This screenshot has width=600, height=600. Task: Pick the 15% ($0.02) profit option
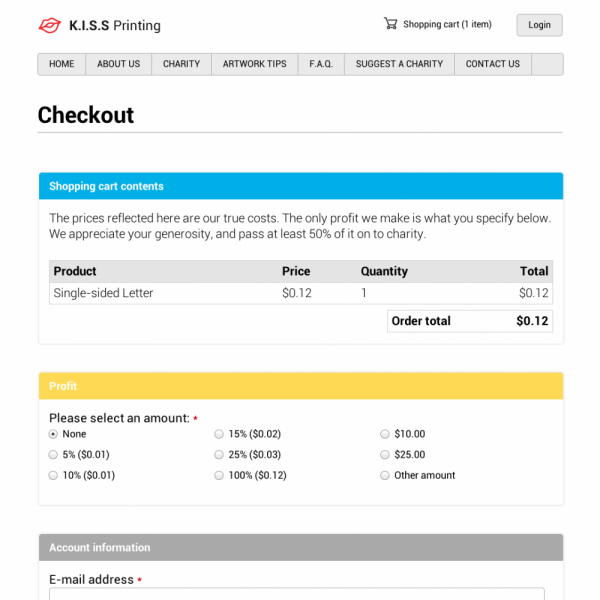219,434
